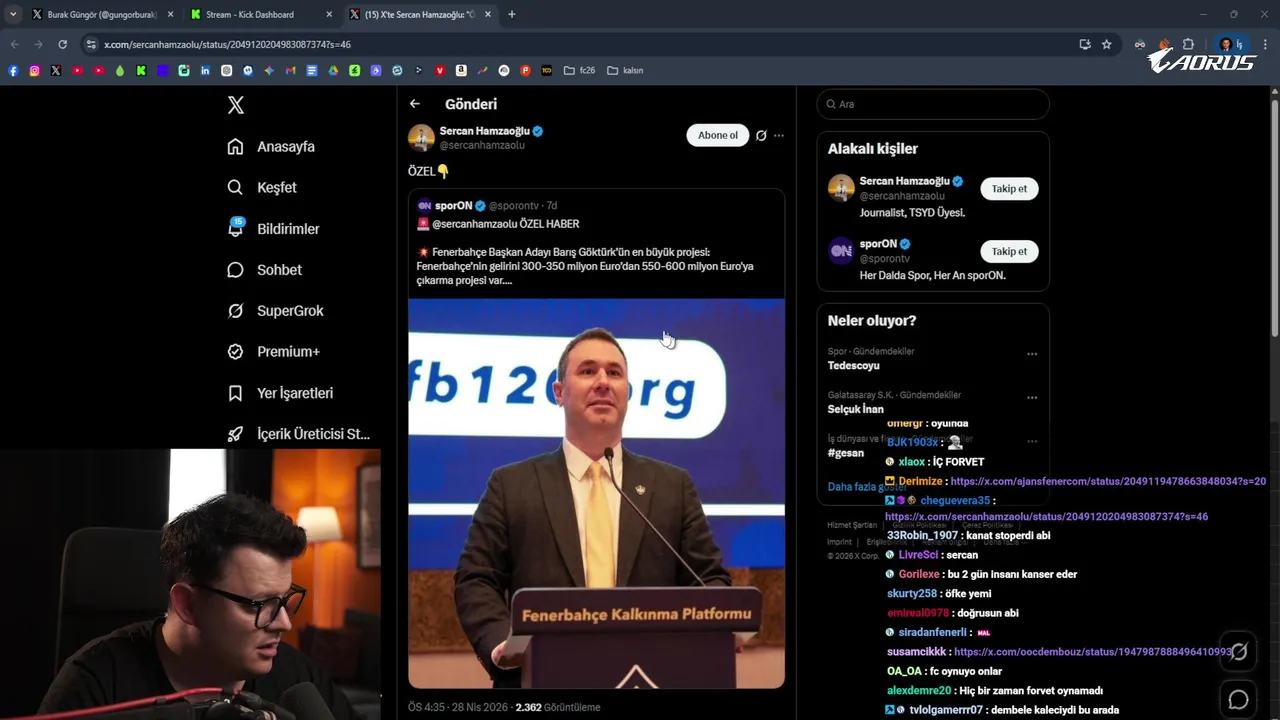Open ajansfenercom link in chat by Derimize

tap(1108, 481)
